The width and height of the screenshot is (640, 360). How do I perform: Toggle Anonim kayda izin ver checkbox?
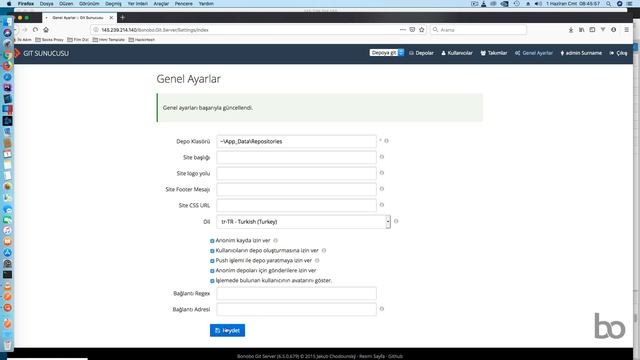tap(212, 241)
